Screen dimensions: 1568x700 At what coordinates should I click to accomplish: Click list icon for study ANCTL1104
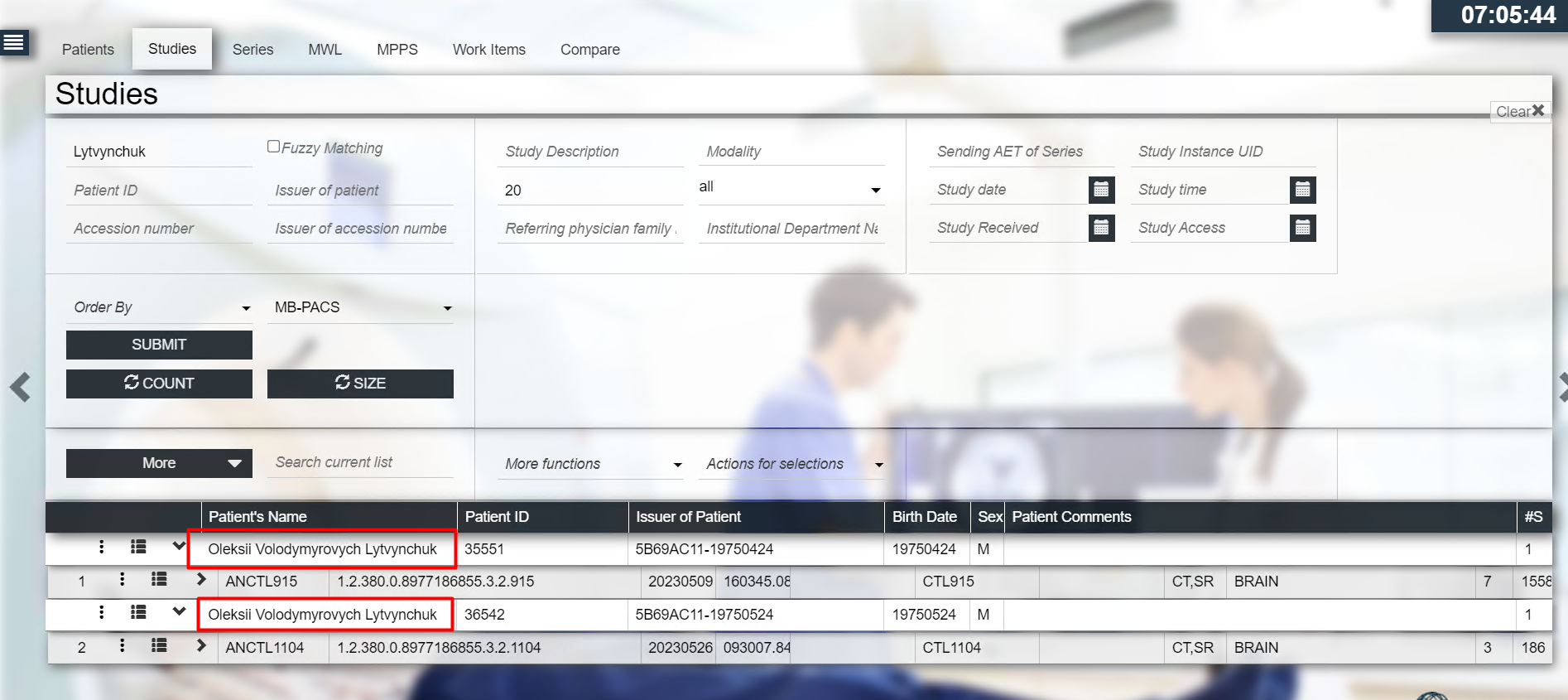click(x=159, y=646)
